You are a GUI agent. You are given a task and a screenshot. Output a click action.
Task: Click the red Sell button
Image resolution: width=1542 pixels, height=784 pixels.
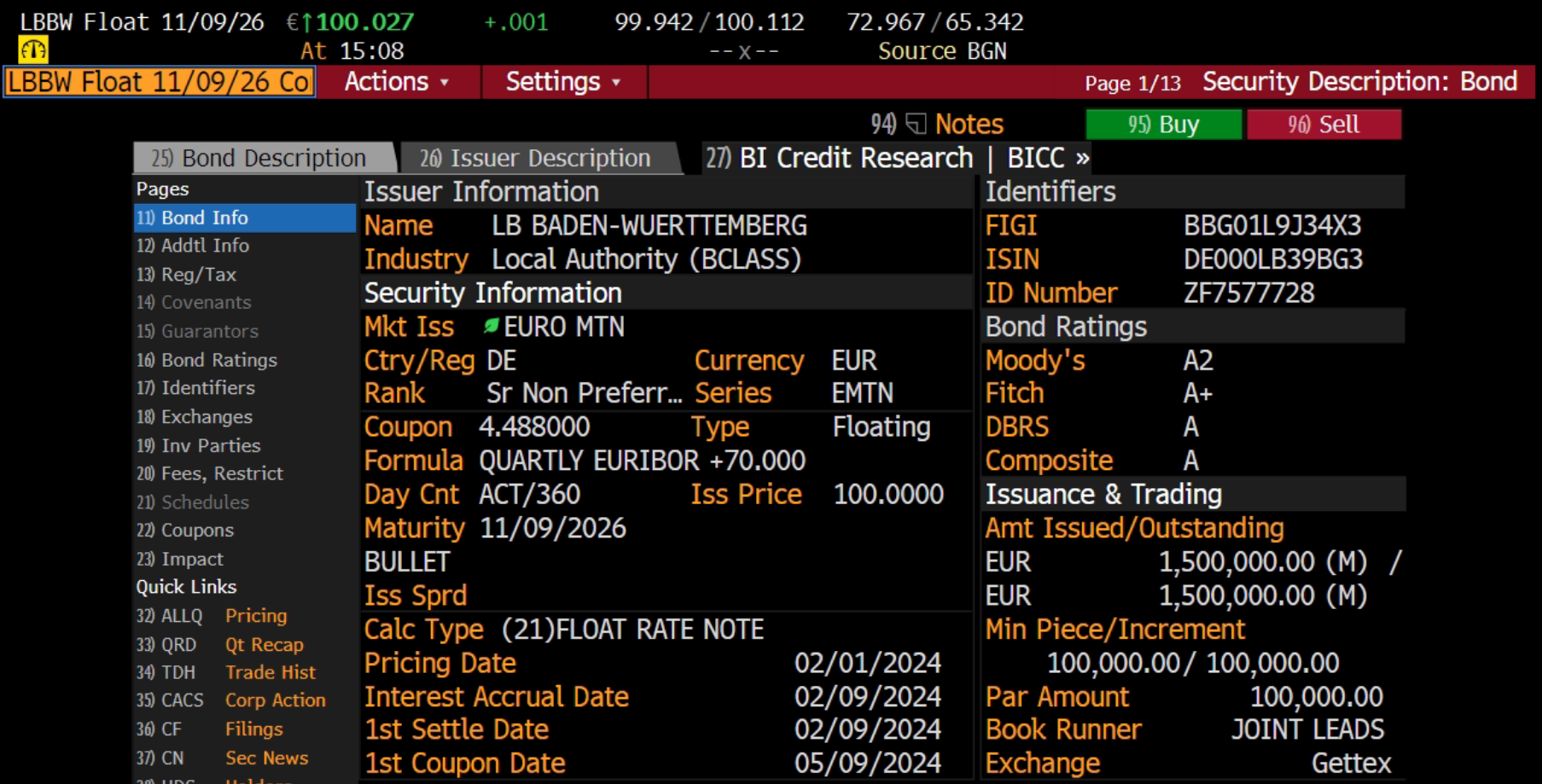click(x=1324, y=125)
